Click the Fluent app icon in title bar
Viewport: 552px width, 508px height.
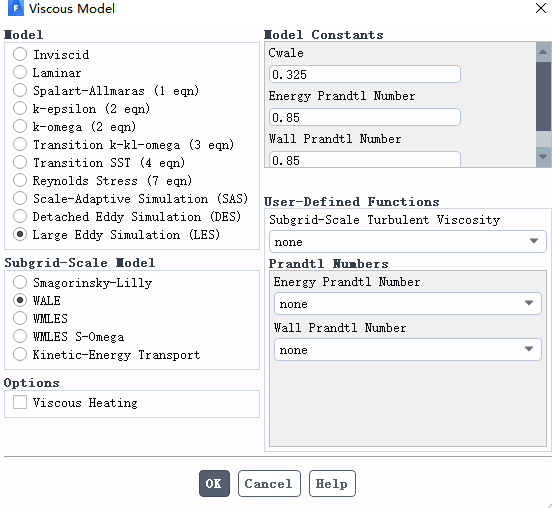click(x=15, y=8)
